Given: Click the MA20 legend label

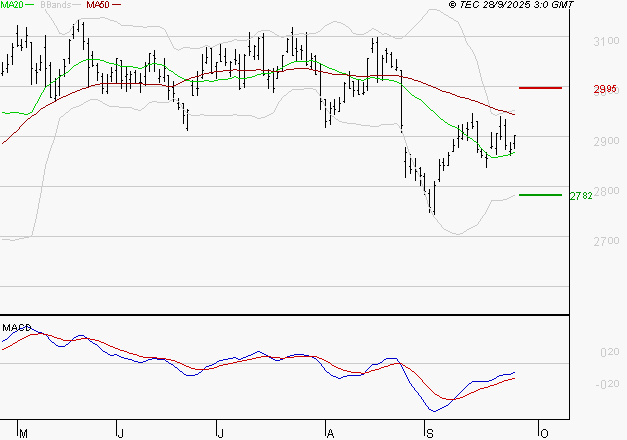Looking at the screenshot, I should [13, 6].
